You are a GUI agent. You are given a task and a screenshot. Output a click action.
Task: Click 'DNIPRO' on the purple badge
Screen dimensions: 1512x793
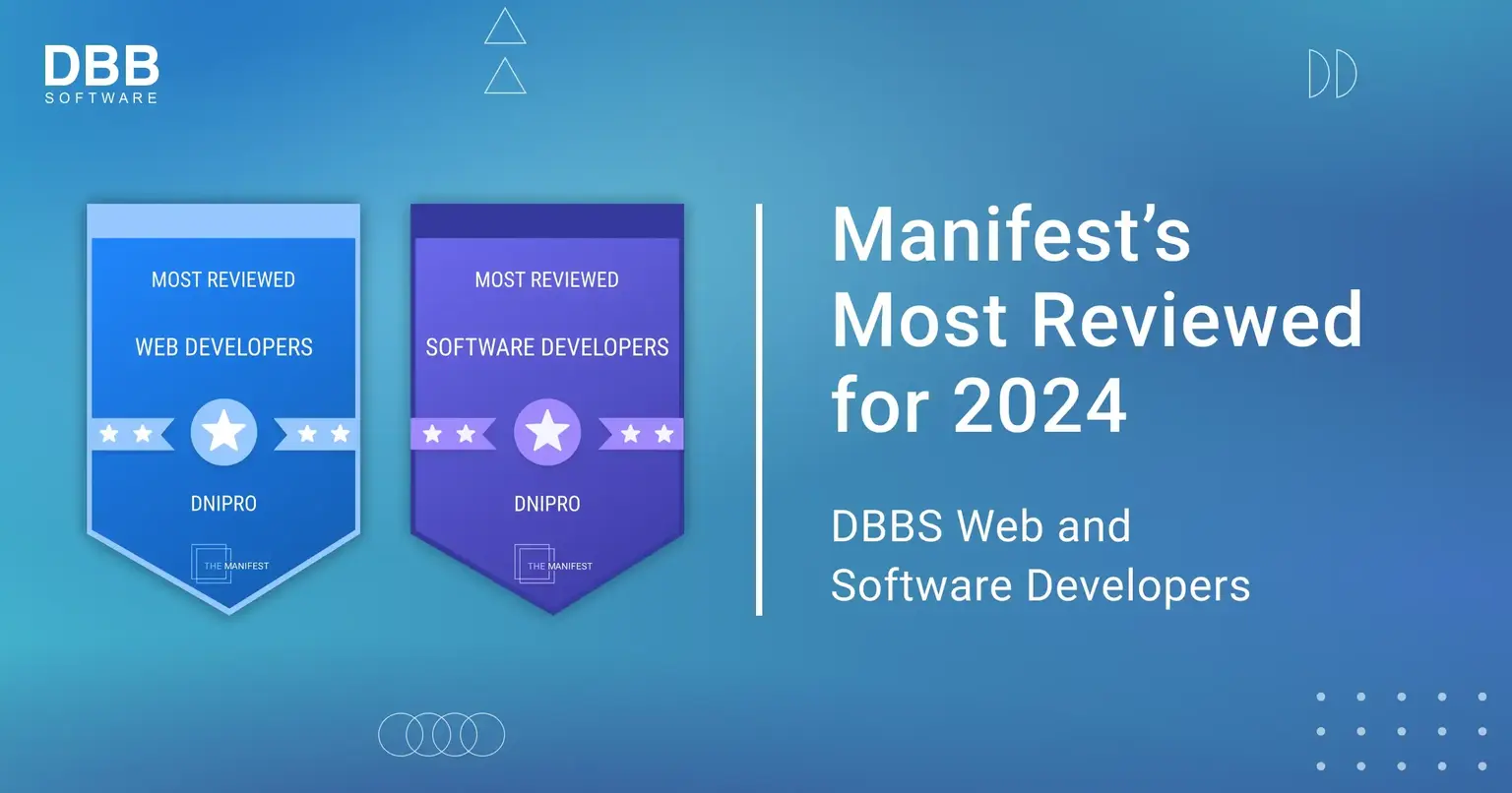[547, 504]
